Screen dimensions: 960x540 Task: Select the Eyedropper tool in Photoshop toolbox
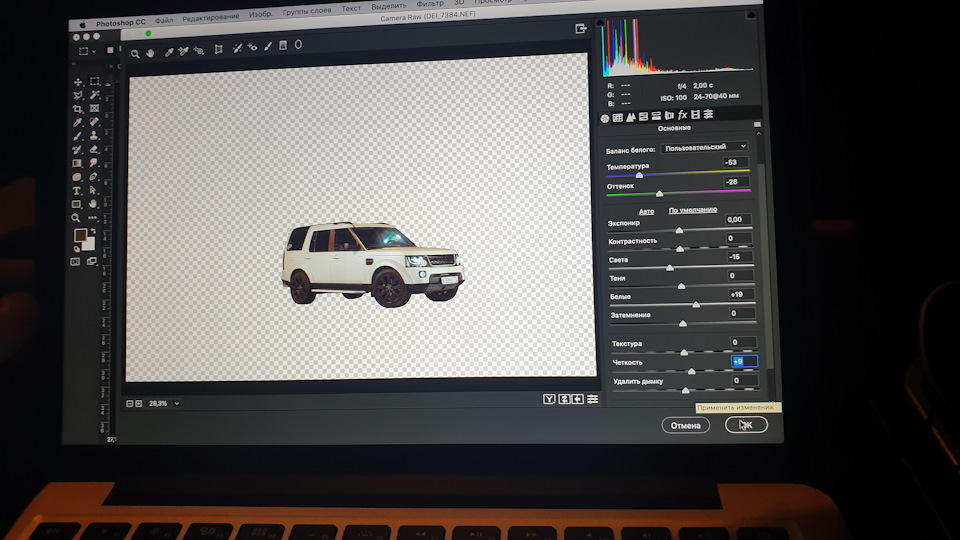point(77,122)
